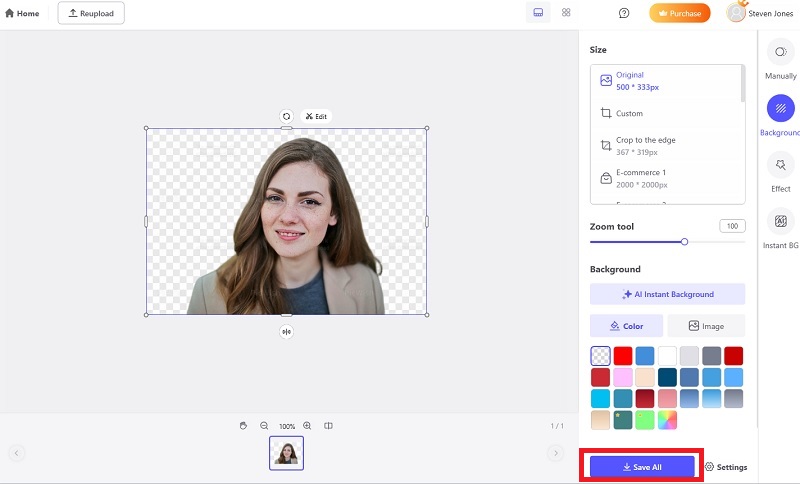Click the zoom out magnifier icon
Screen dimensions: 800x484
click(264, 426)
